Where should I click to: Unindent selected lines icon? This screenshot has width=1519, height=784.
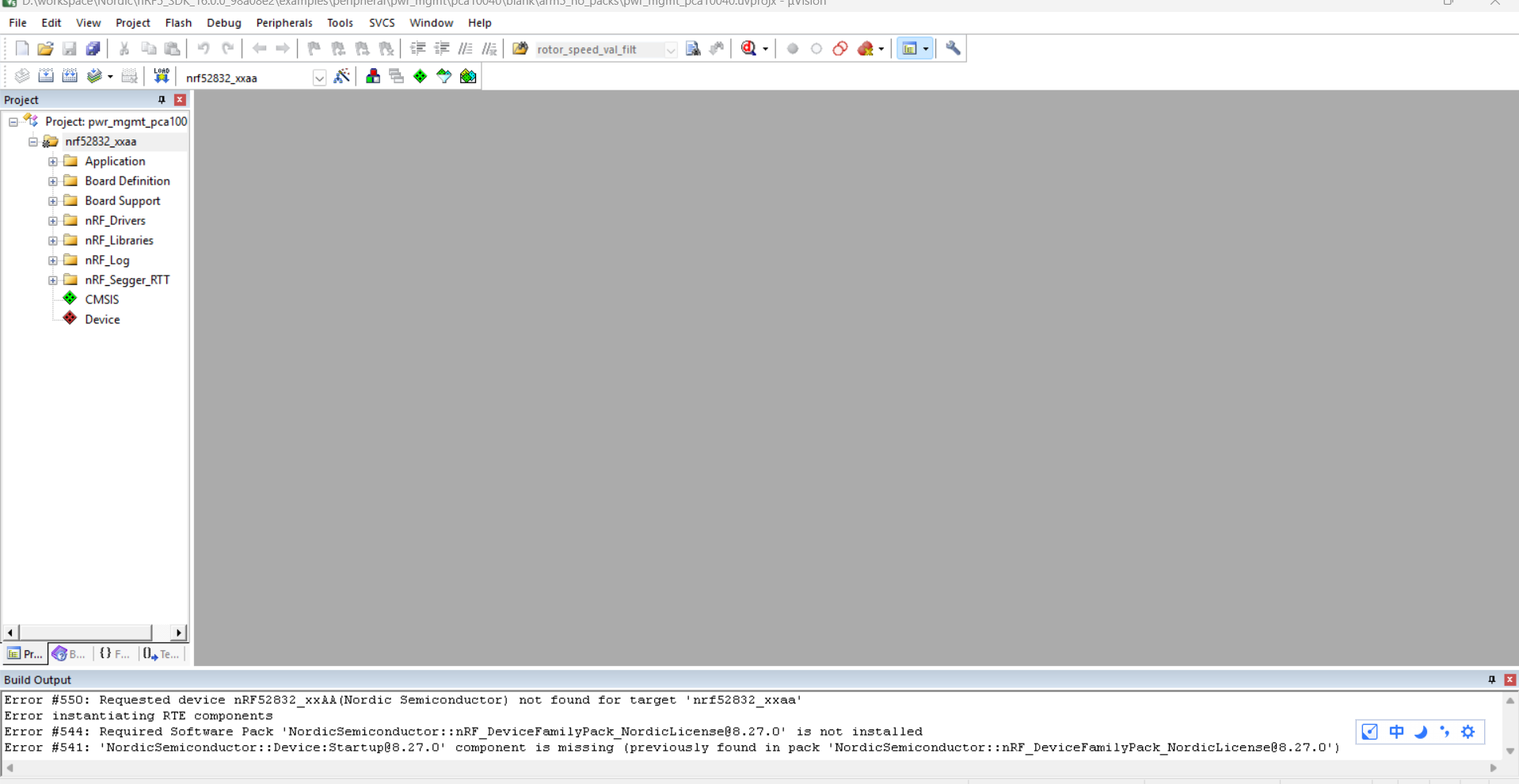pyautogui.click(x=441, y=48)
